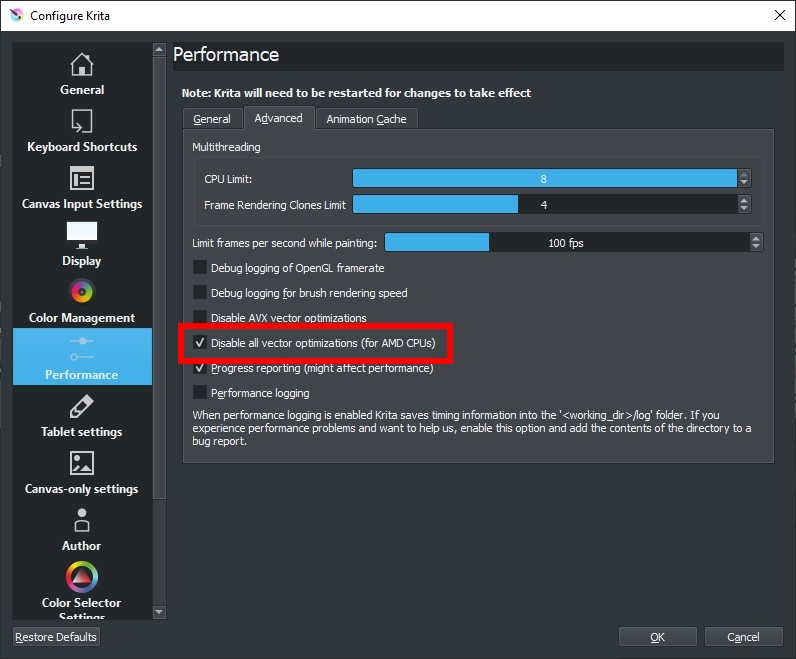The image size is (796, 659).
Task: Open the Display monitor icon
Action: [82, 235]
